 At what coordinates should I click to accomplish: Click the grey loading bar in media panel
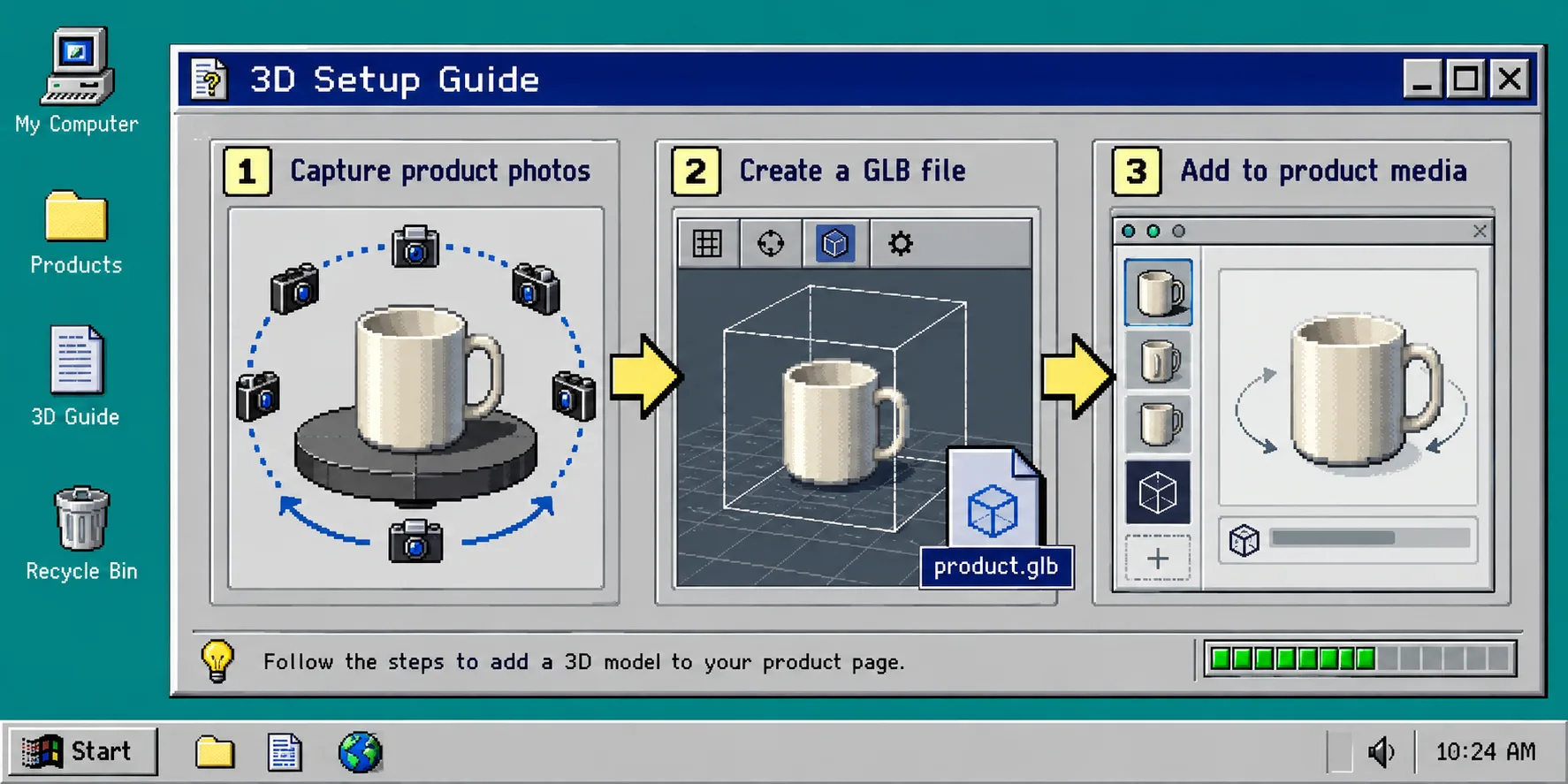point(1370,538)
